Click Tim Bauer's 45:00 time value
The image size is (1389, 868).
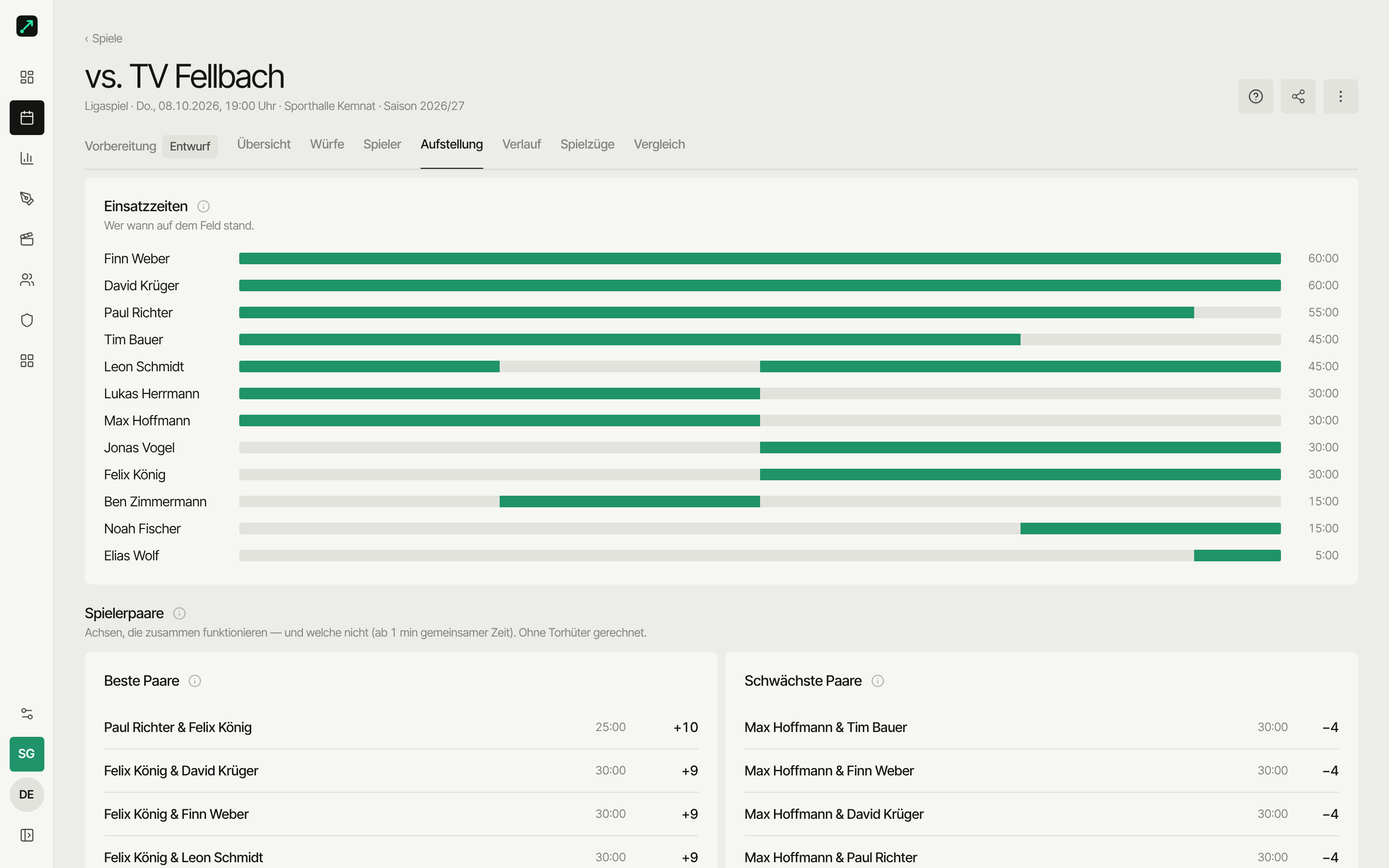[1323, 340]
